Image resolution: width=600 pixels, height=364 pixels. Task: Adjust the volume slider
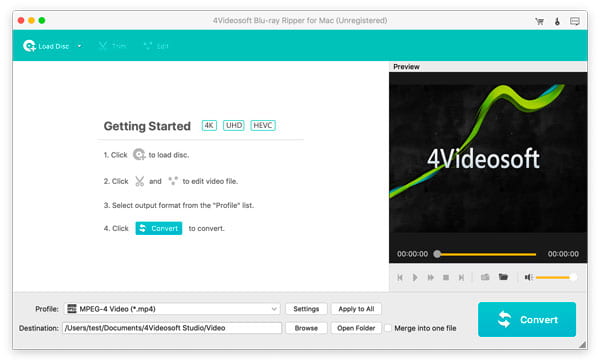(556, 277)
